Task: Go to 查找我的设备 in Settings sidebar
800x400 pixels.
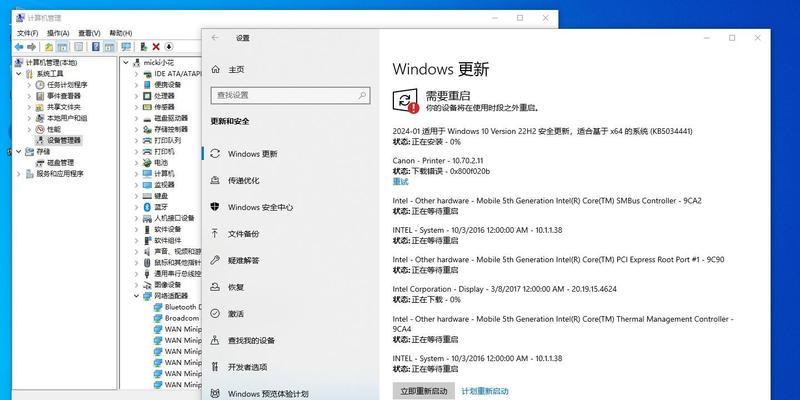Action: [x=252, y=340]
